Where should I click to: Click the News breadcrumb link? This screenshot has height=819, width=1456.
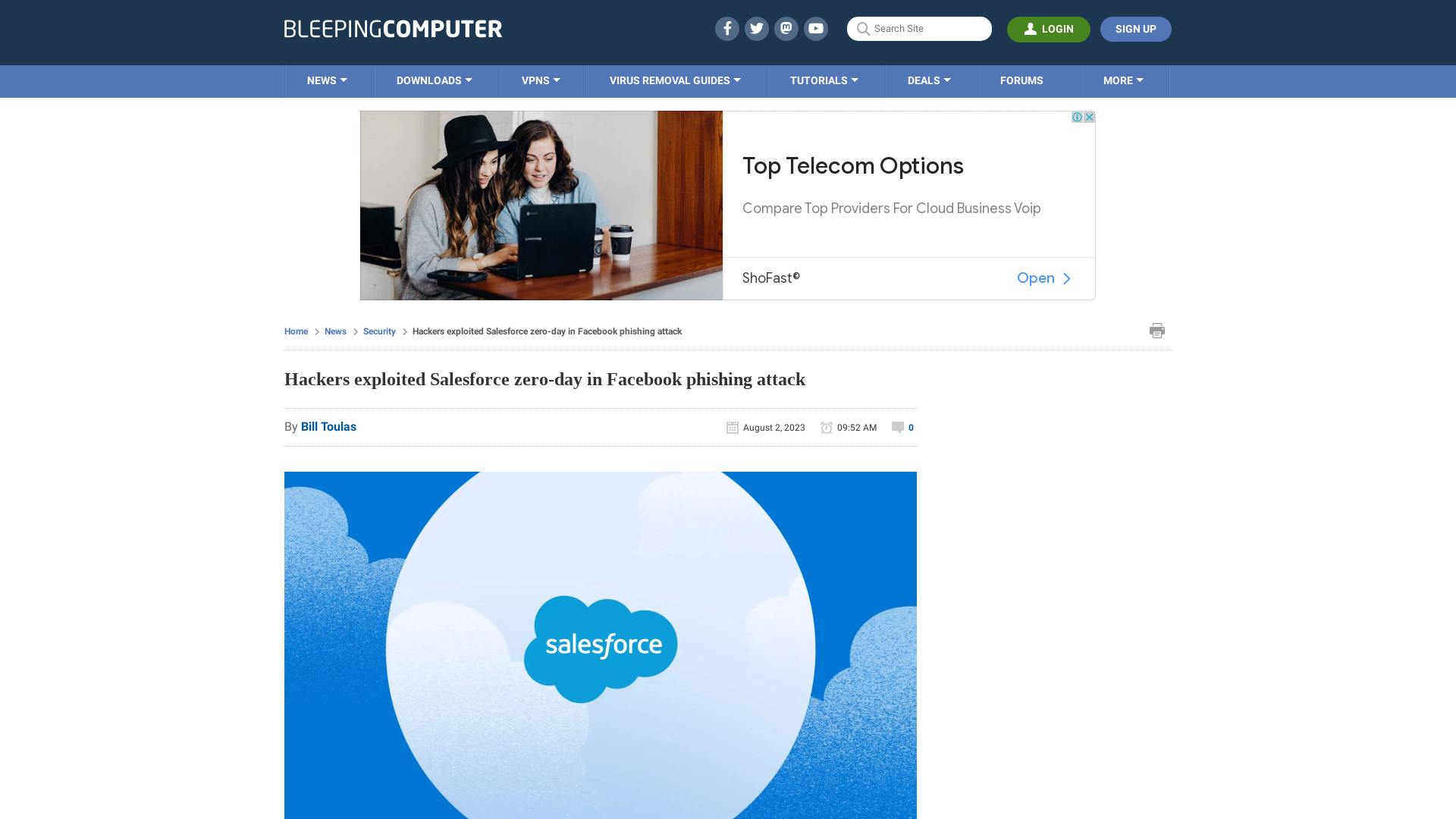coord(335,331)
